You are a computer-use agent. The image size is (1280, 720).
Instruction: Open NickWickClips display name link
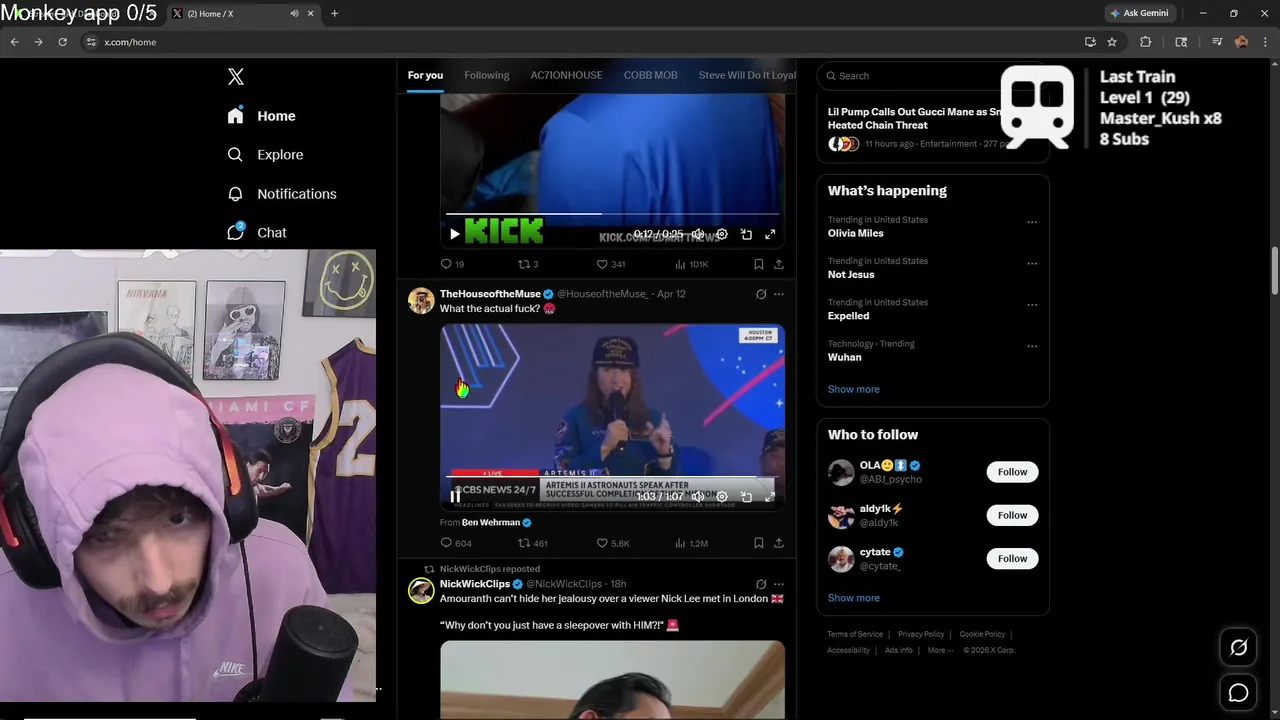click(475, 584)
